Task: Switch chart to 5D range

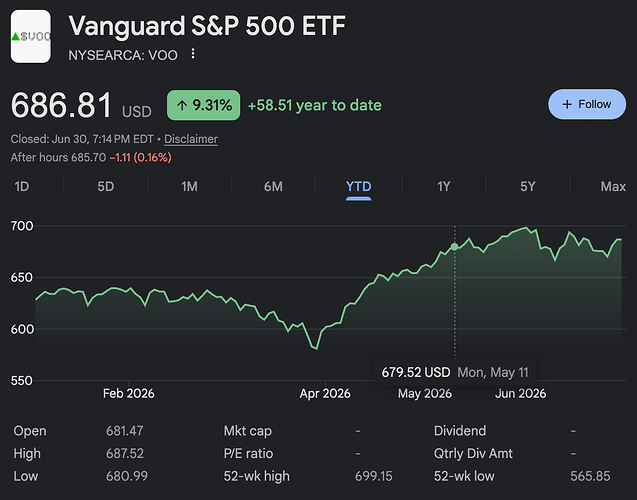Action: pyautogui.click(x=106, y=186)
